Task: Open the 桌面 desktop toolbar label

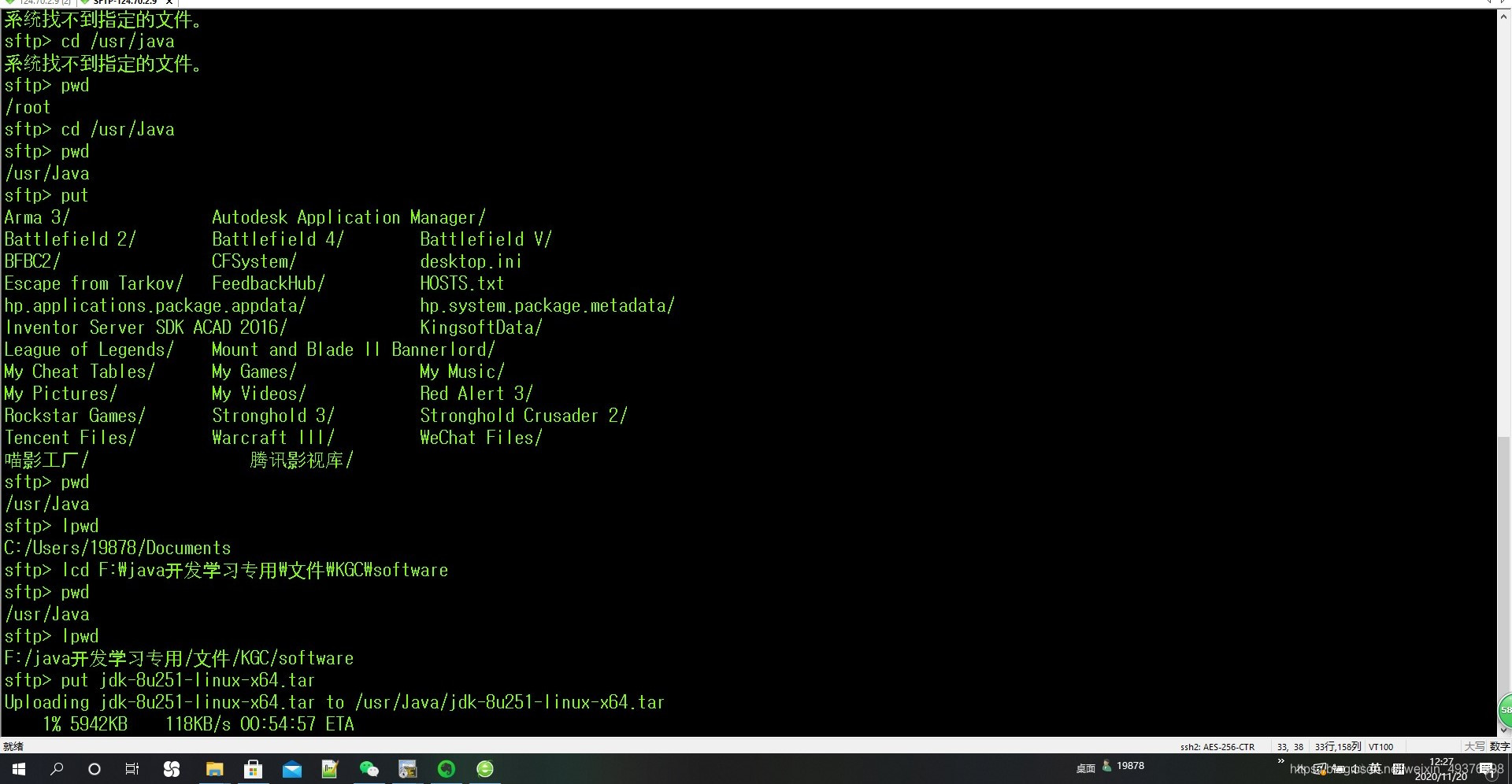Action: [1085, 768]
